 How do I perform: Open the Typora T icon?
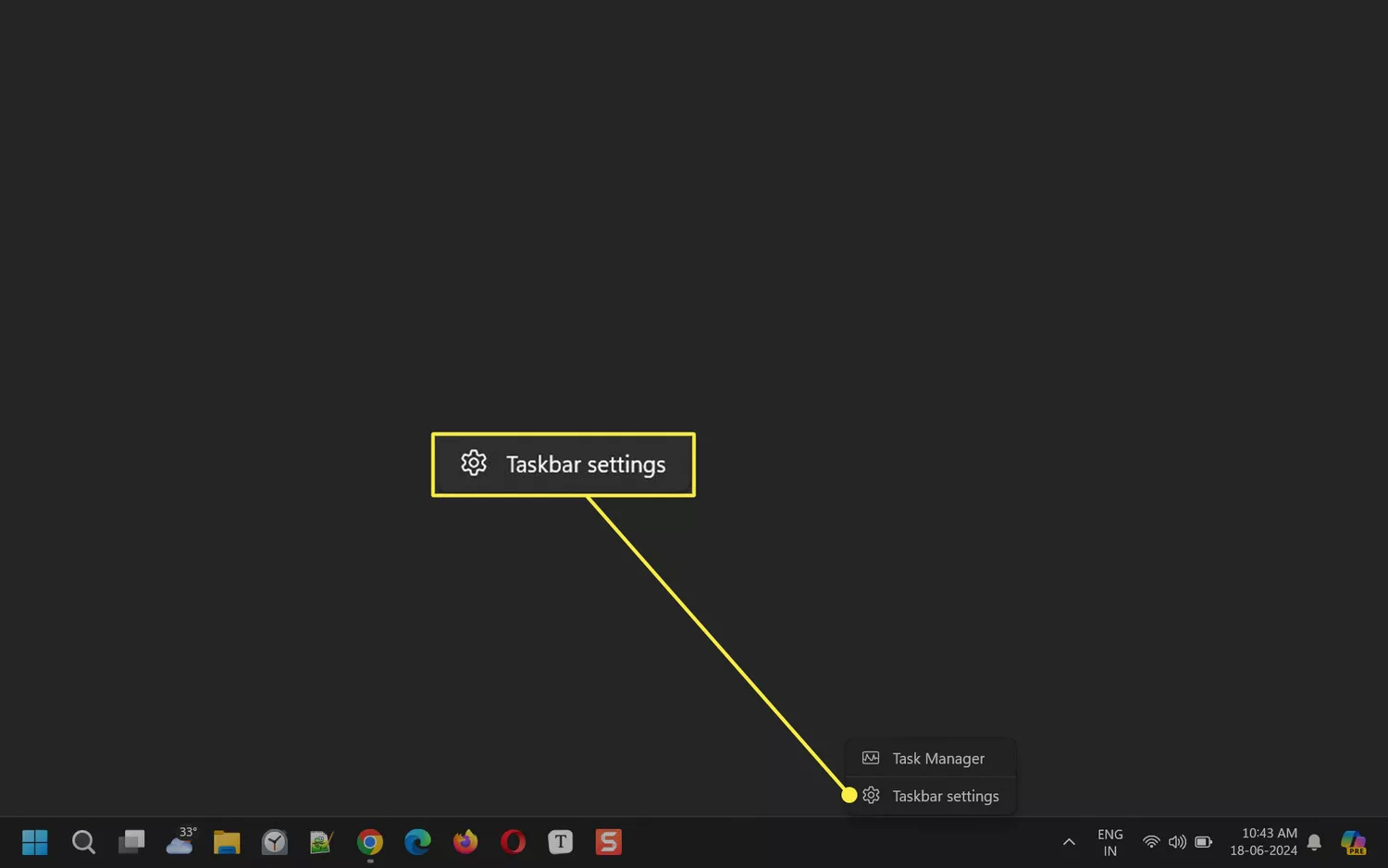pyautogui.click(x=561, y=842)
